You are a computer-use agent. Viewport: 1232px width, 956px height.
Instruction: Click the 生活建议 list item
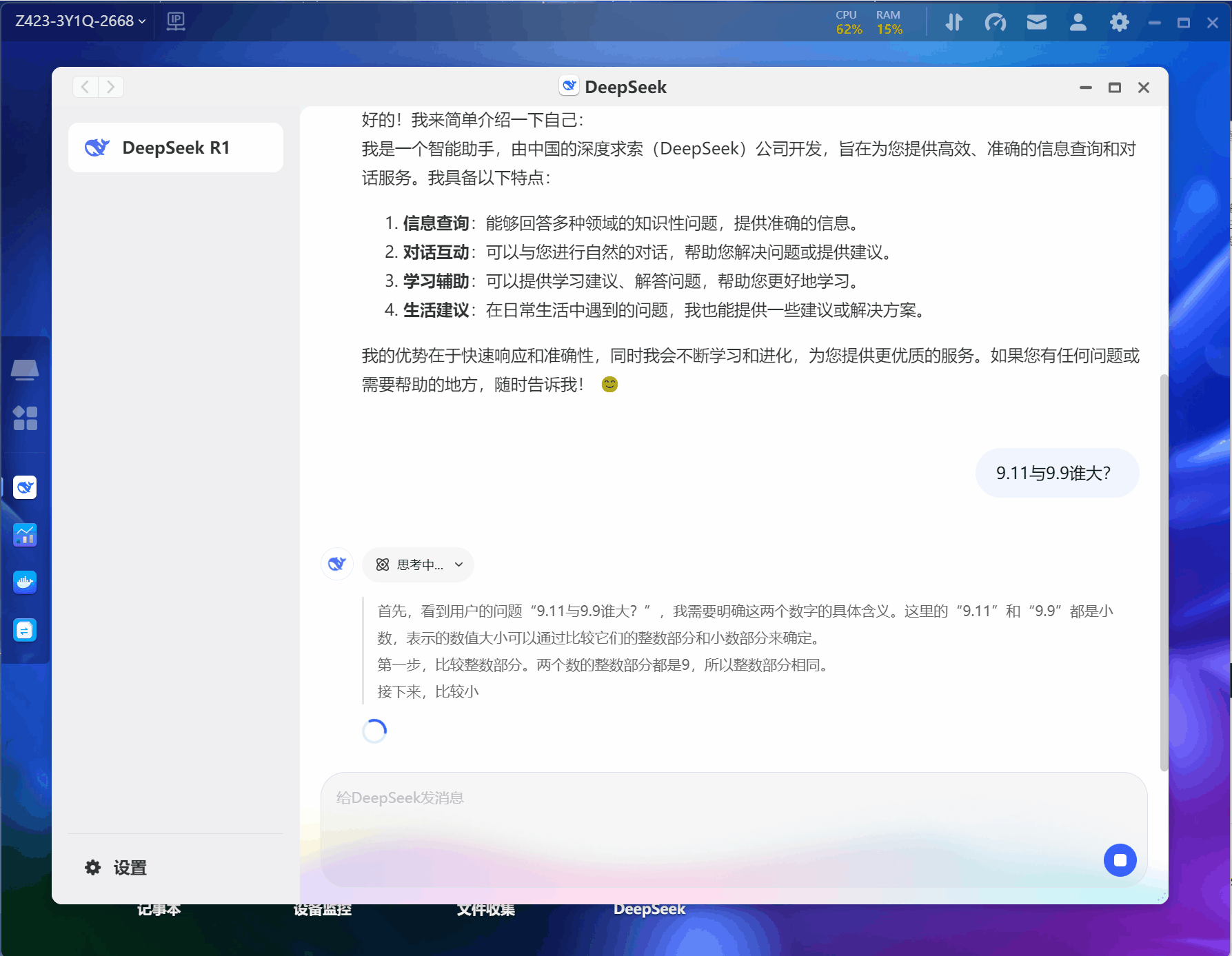pyautogui.click(x=656, y=310)
